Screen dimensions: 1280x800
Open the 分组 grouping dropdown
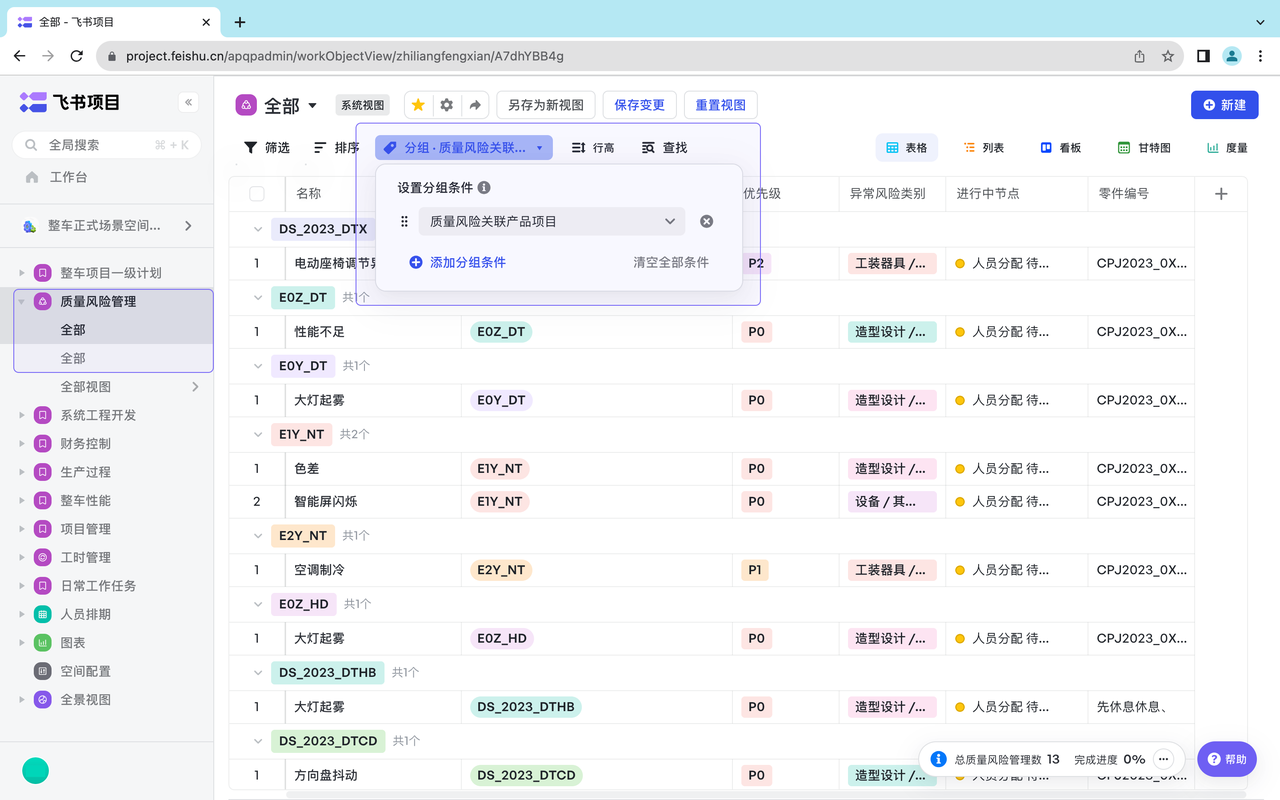464,148
